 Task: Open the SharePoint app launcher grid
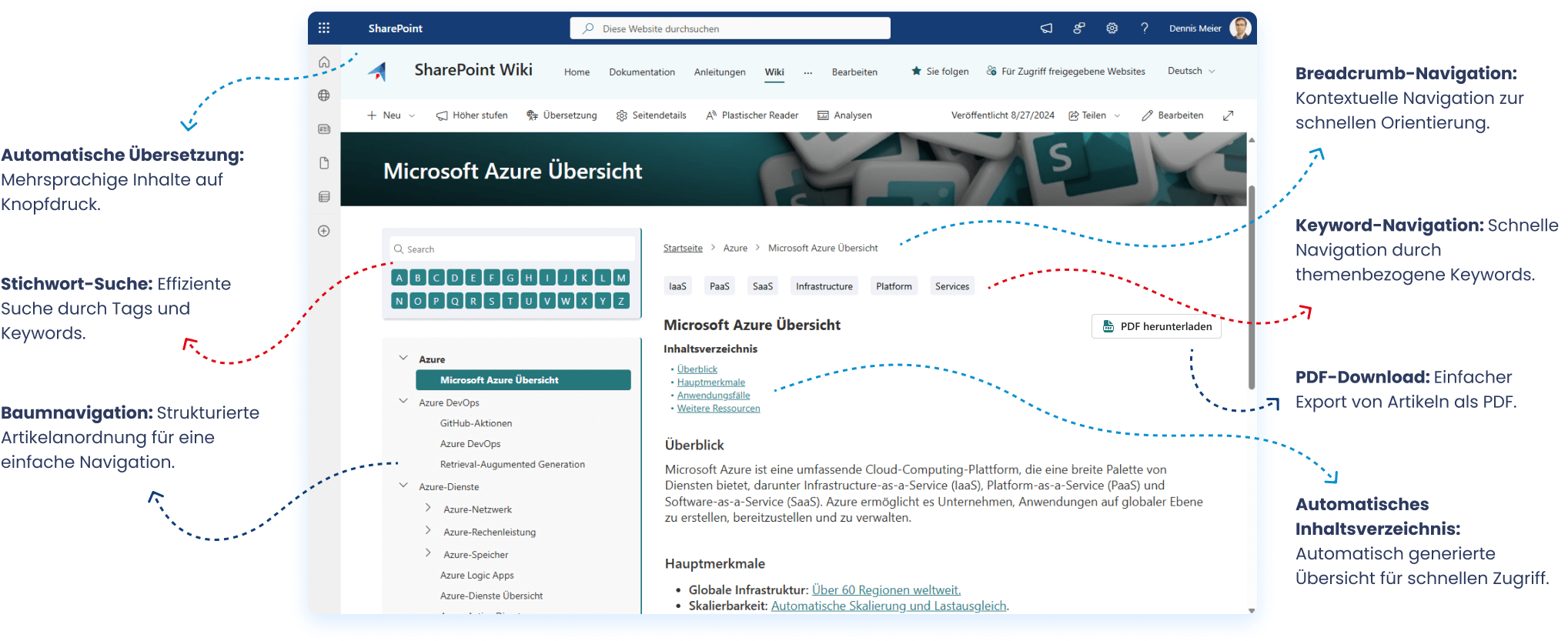tap(324, 28)
